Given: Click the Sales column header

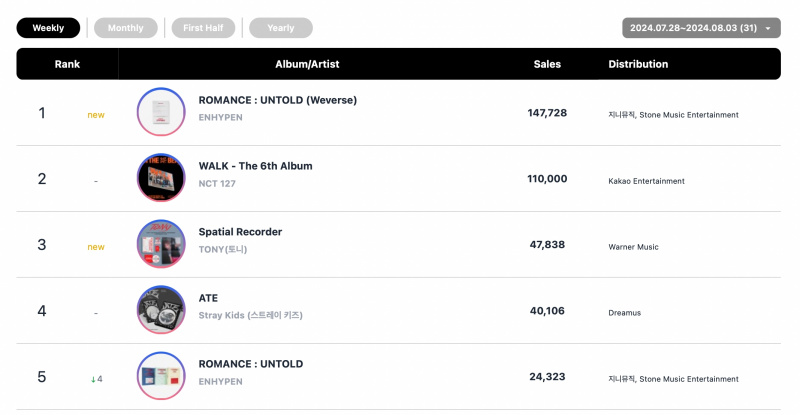Looking at the screenshot, I should (x=547, y=64).
